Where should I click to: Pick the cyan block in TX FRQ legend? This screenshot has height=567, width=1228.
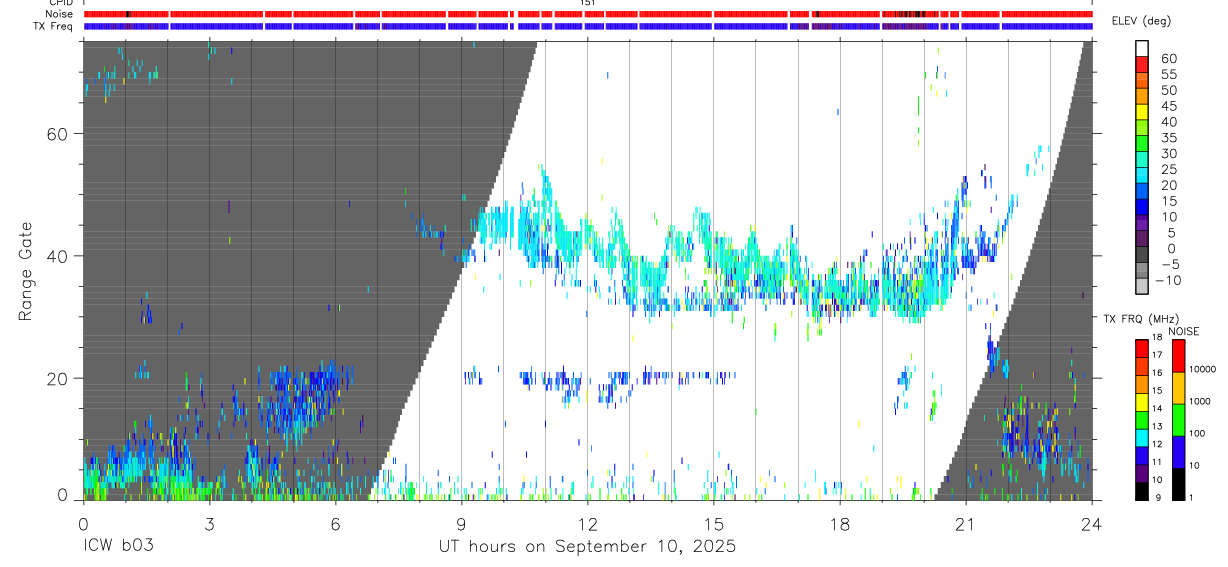[1141, 437]
